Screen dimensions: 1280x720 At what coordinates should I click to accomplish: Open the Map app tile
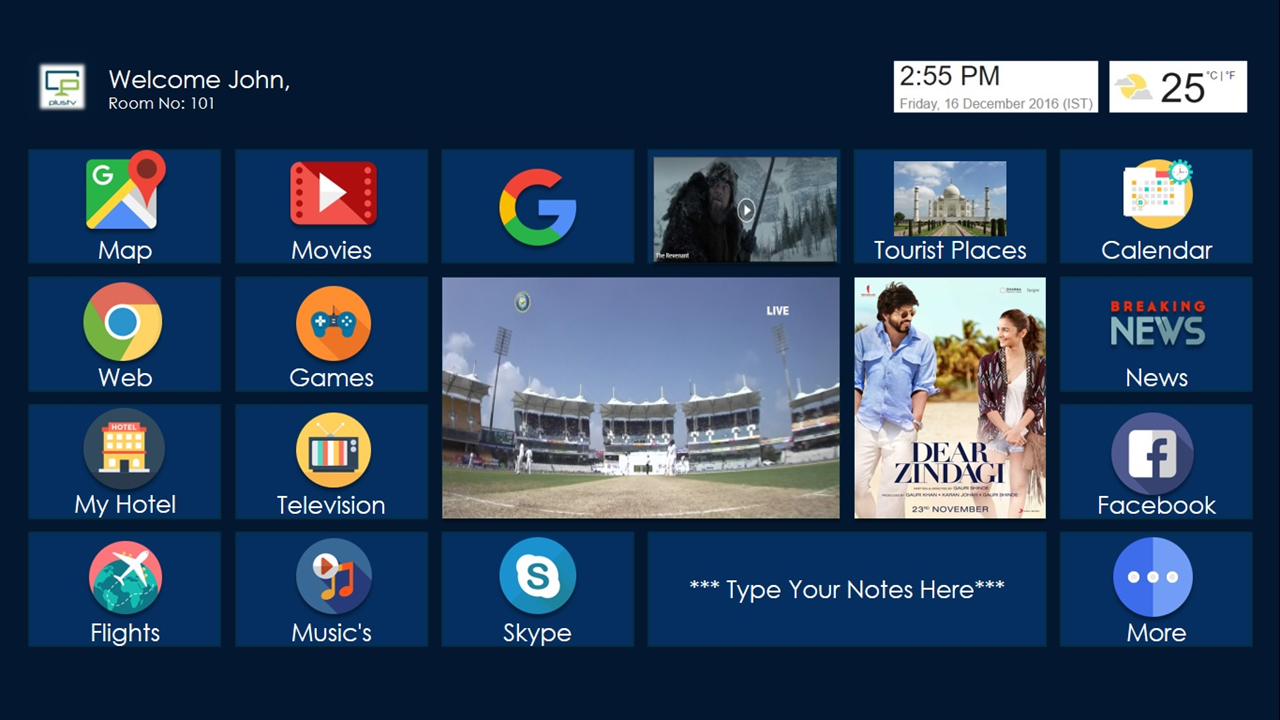(124, 207)
